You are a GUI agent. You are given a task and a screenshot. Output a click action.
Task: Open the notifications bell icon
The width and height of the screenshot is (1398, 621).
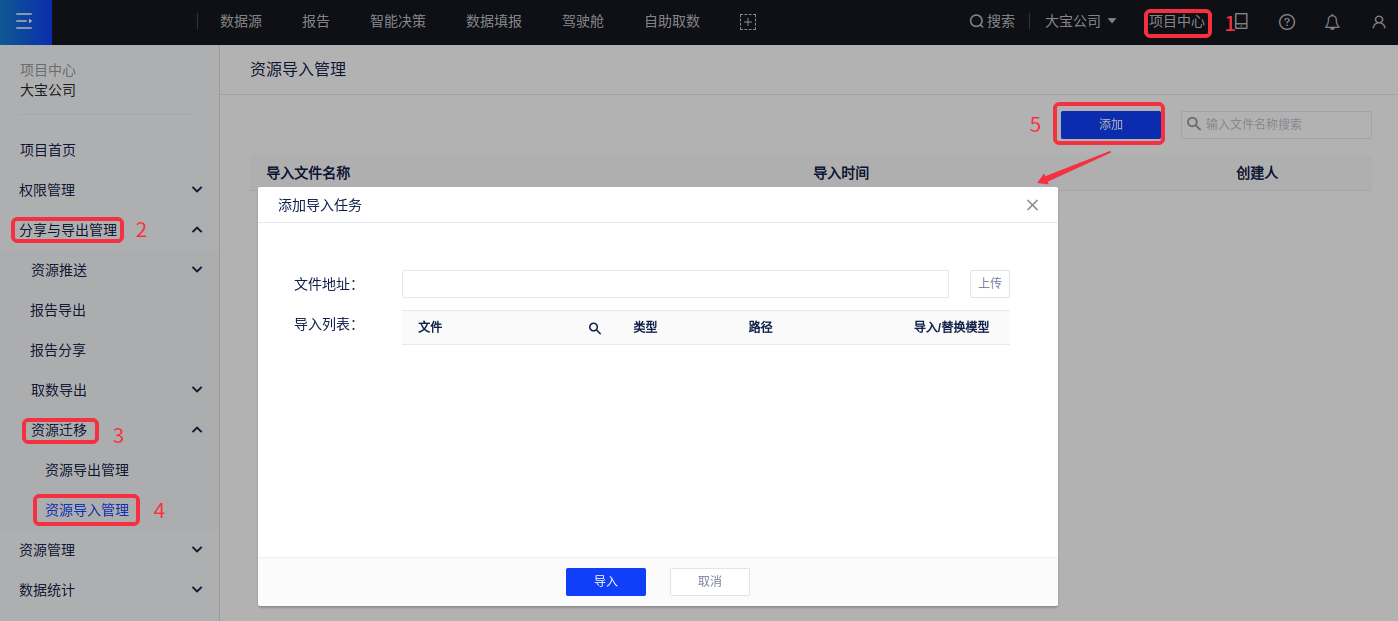pyautogui.click(x=1332, y=22)
